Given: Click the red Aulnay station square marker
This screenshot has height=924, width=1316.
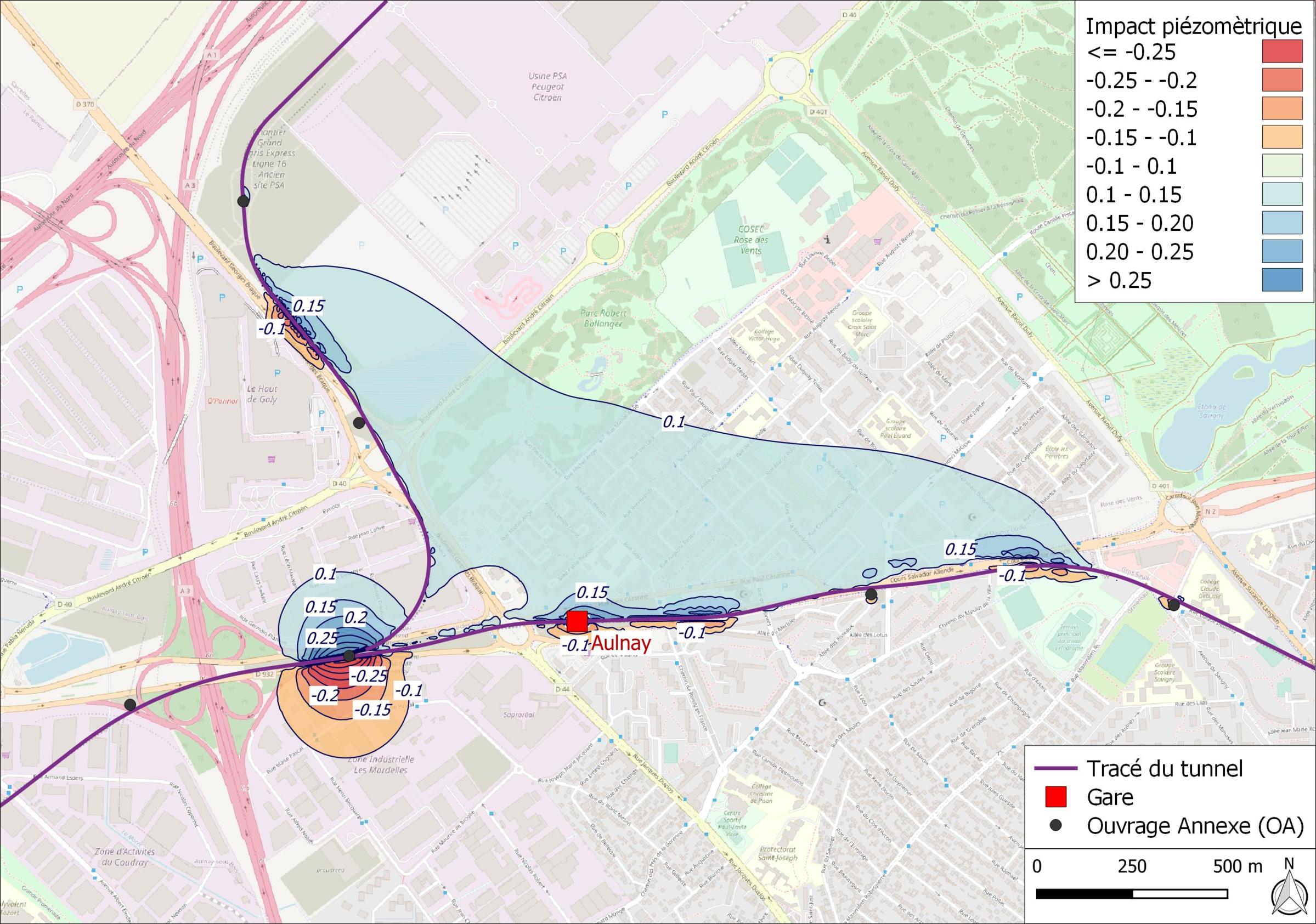Looking at the screenshot, I should 577,621.
